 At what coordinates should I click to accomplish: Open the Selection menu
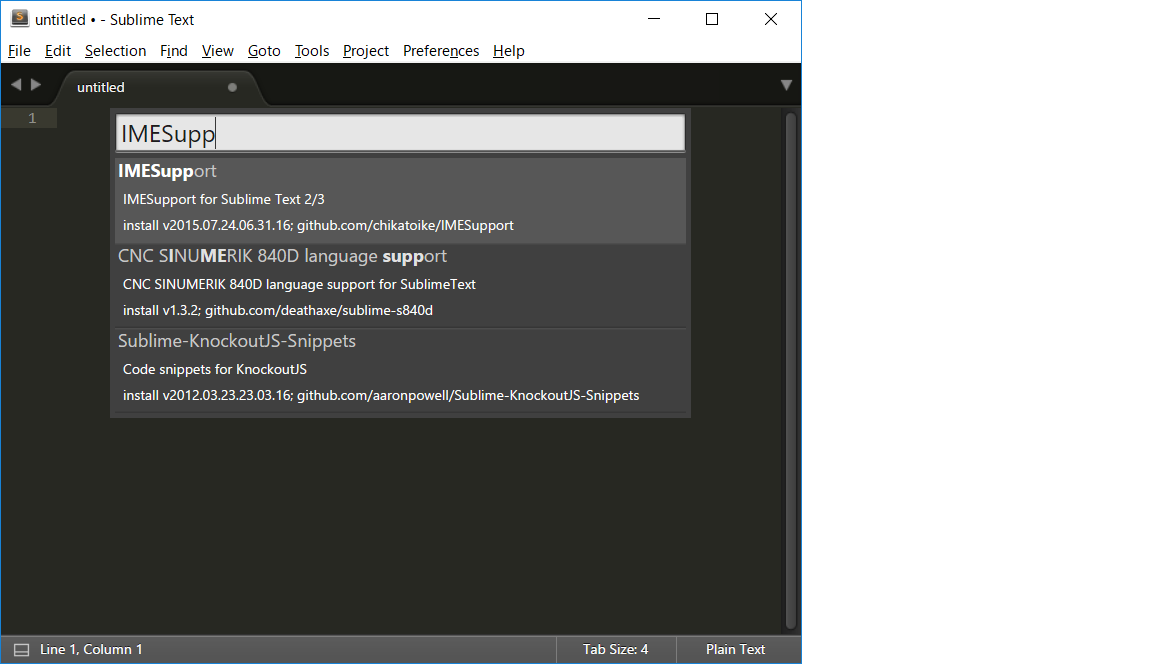(115, 51)
